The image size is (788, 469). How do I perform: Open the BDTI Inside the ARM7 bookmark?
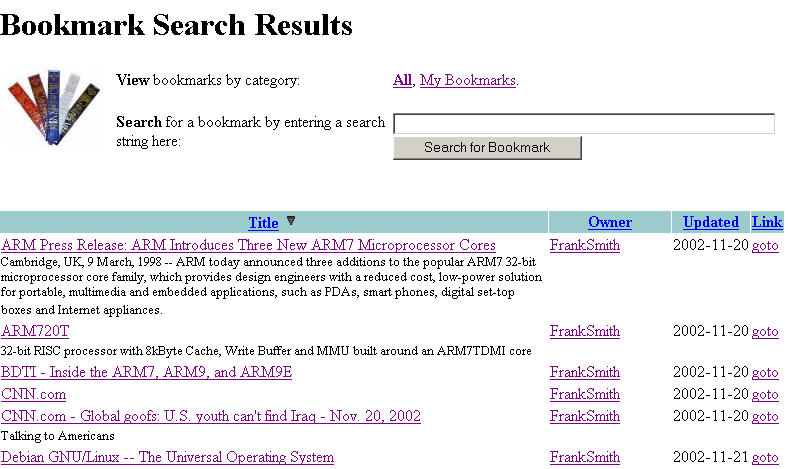point(146,373)
